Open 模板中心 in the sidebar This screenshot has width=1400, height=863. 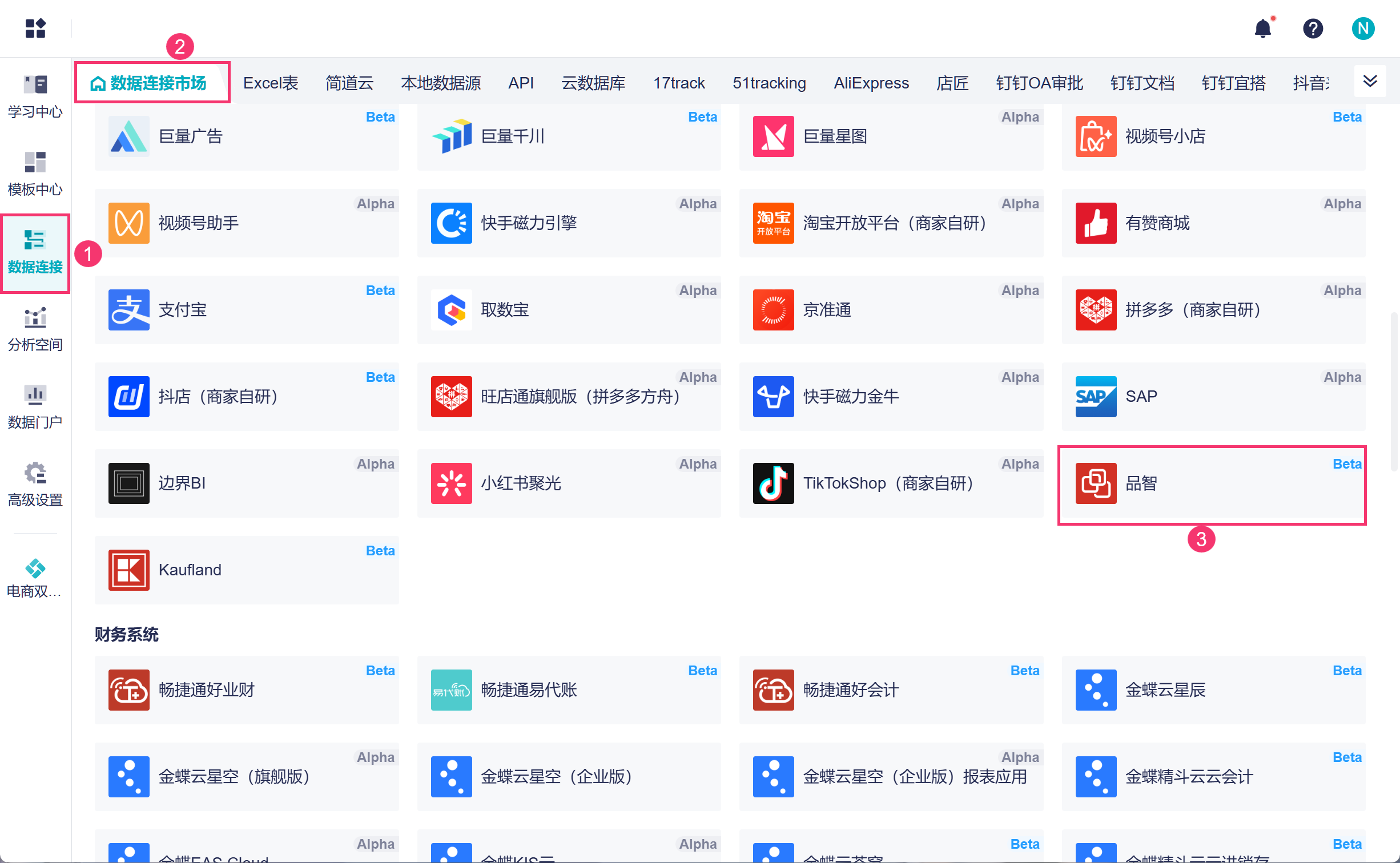pyautogui.click(x=35, y=174)
